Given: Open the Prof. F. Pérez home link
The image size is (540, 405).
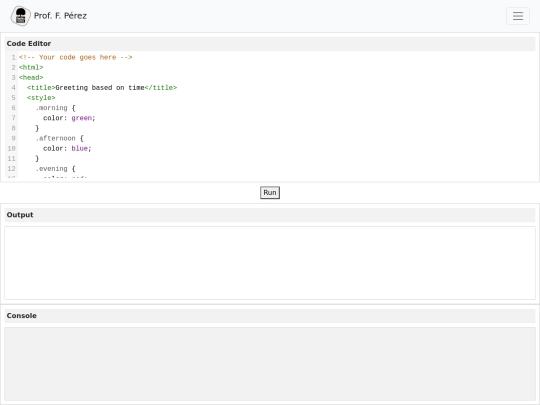Looking at the screenshot, I should pyautogui.click(x=49, y=16).
